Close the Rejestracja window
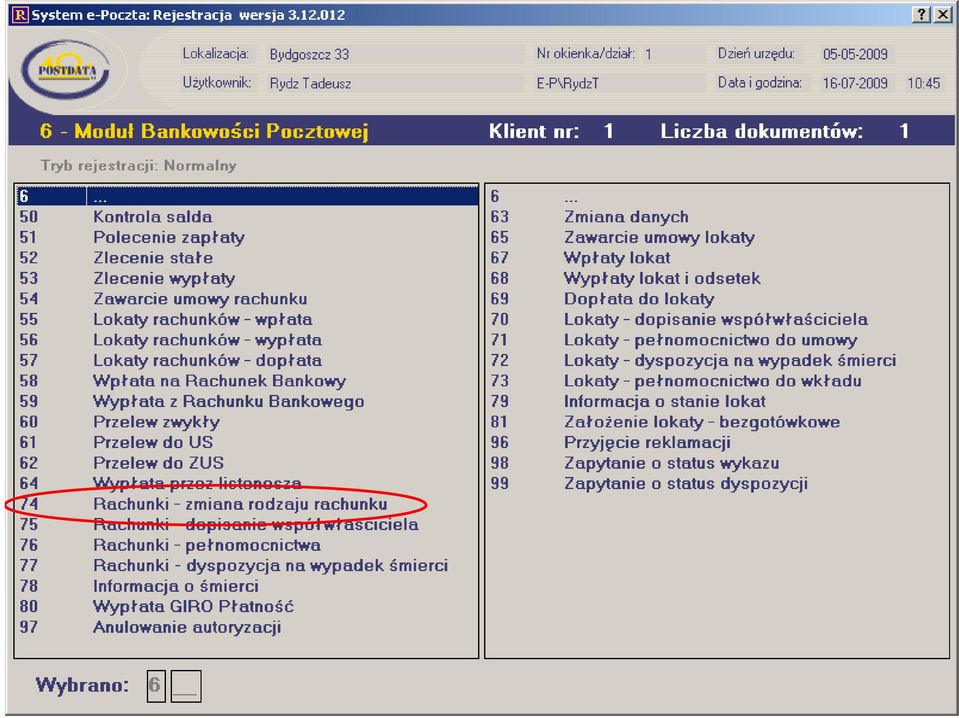The width and height of the screenshot is (959, 718). tap(942, 15)
